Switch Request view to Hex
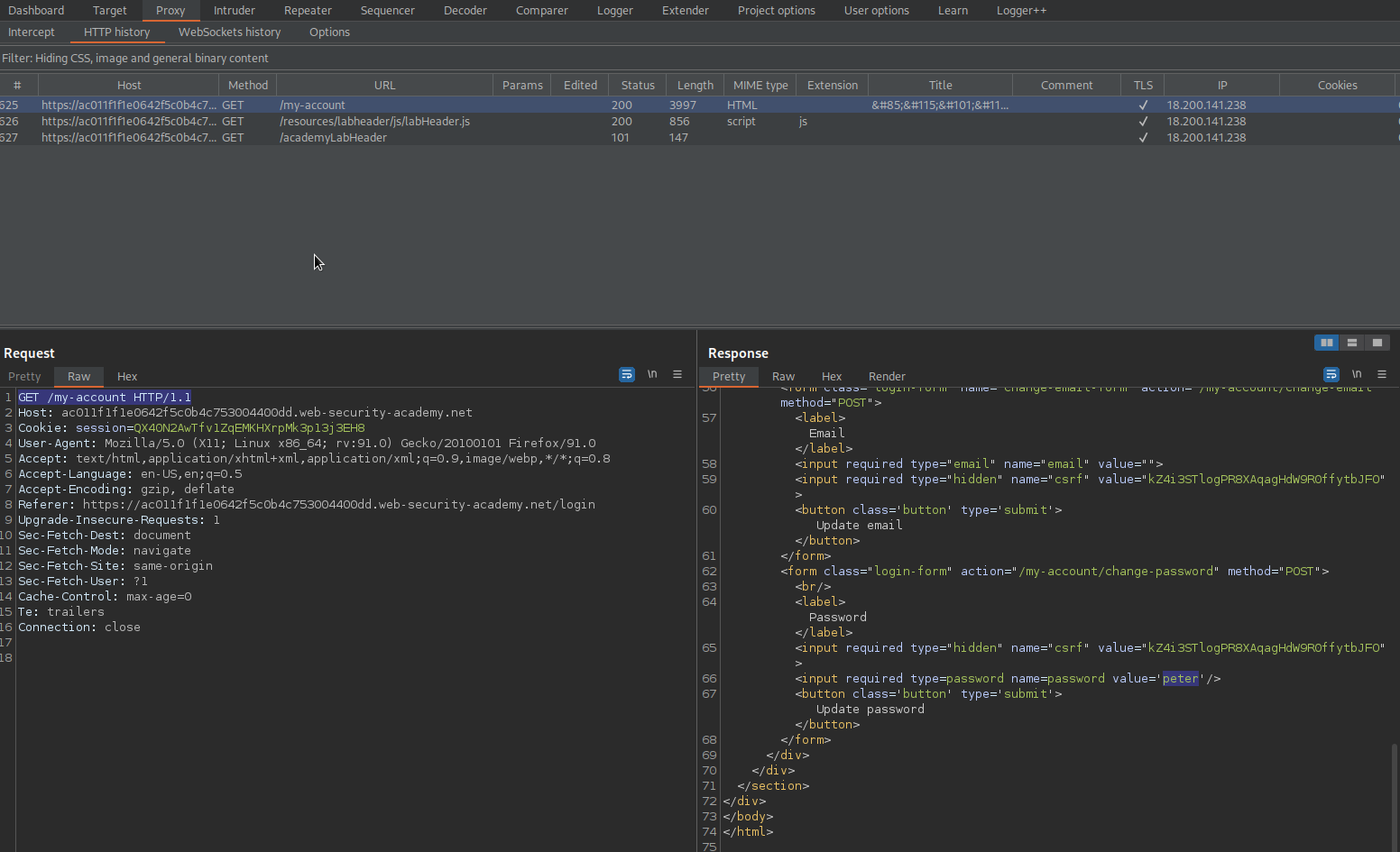 [127, 377]
